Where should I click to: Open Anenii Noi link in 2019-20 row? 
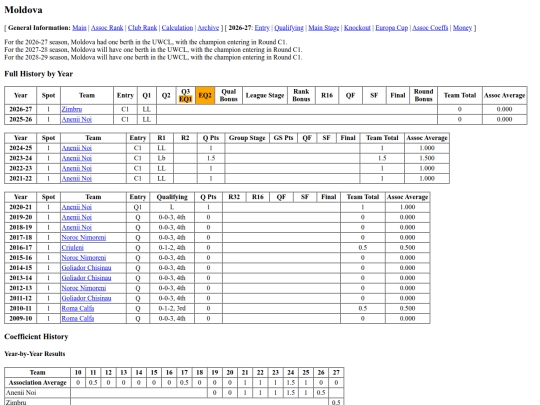[76, 217]
